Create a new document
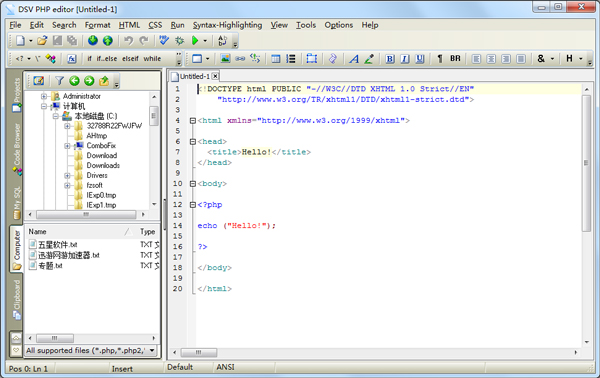 tap(20, 41)
